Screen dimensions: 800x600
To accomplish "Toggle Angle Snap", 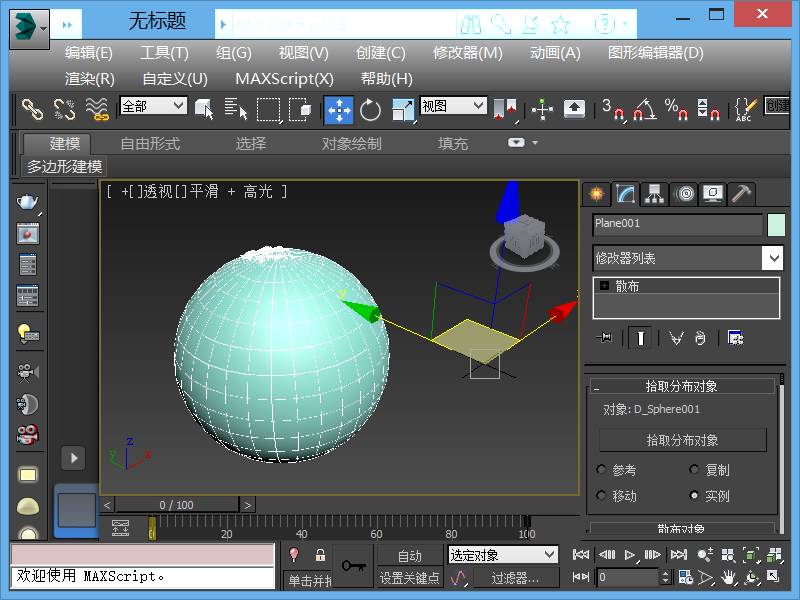I will [645, 109].
